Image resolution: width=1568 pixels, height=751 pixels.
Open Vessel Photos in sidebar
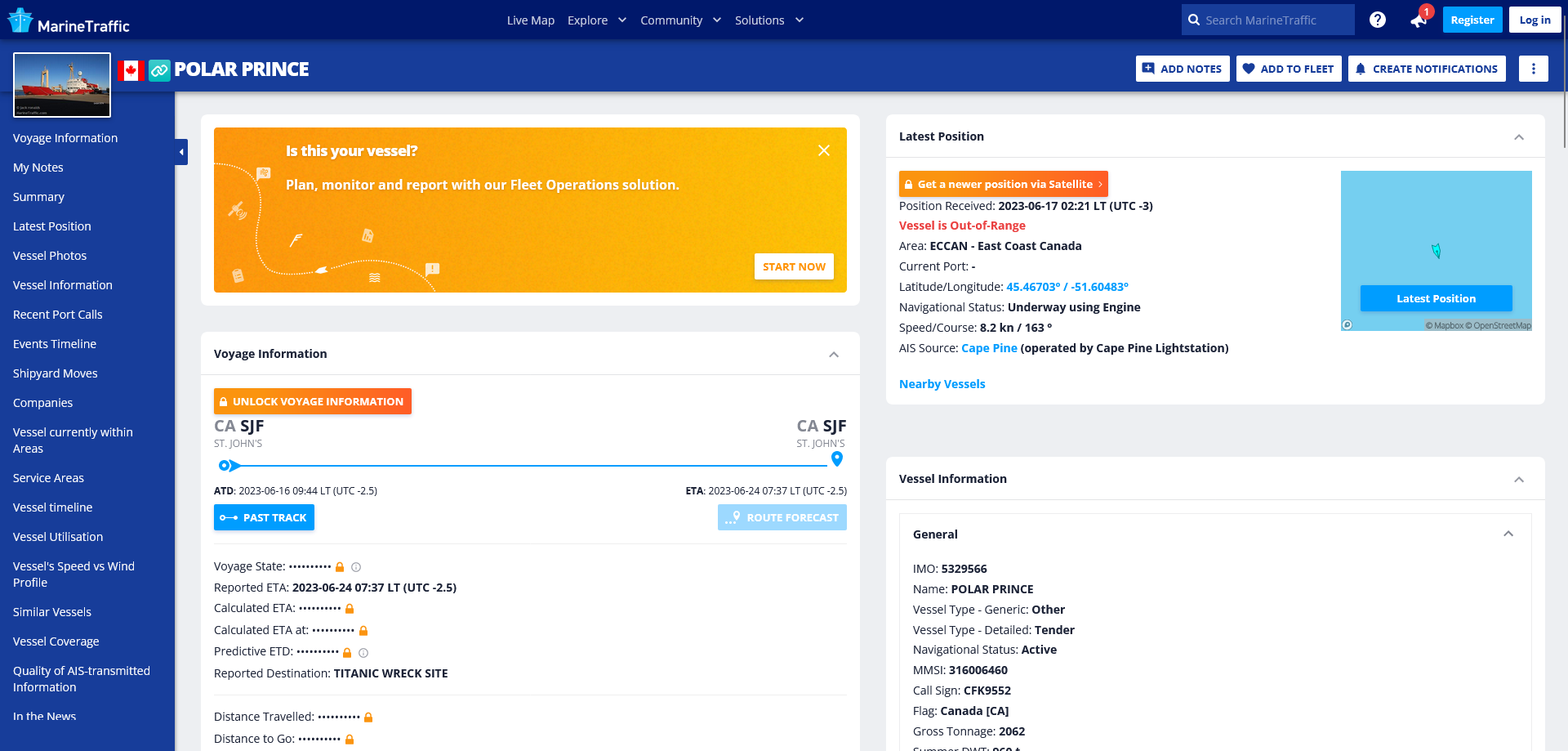click(x=50, y=256)
